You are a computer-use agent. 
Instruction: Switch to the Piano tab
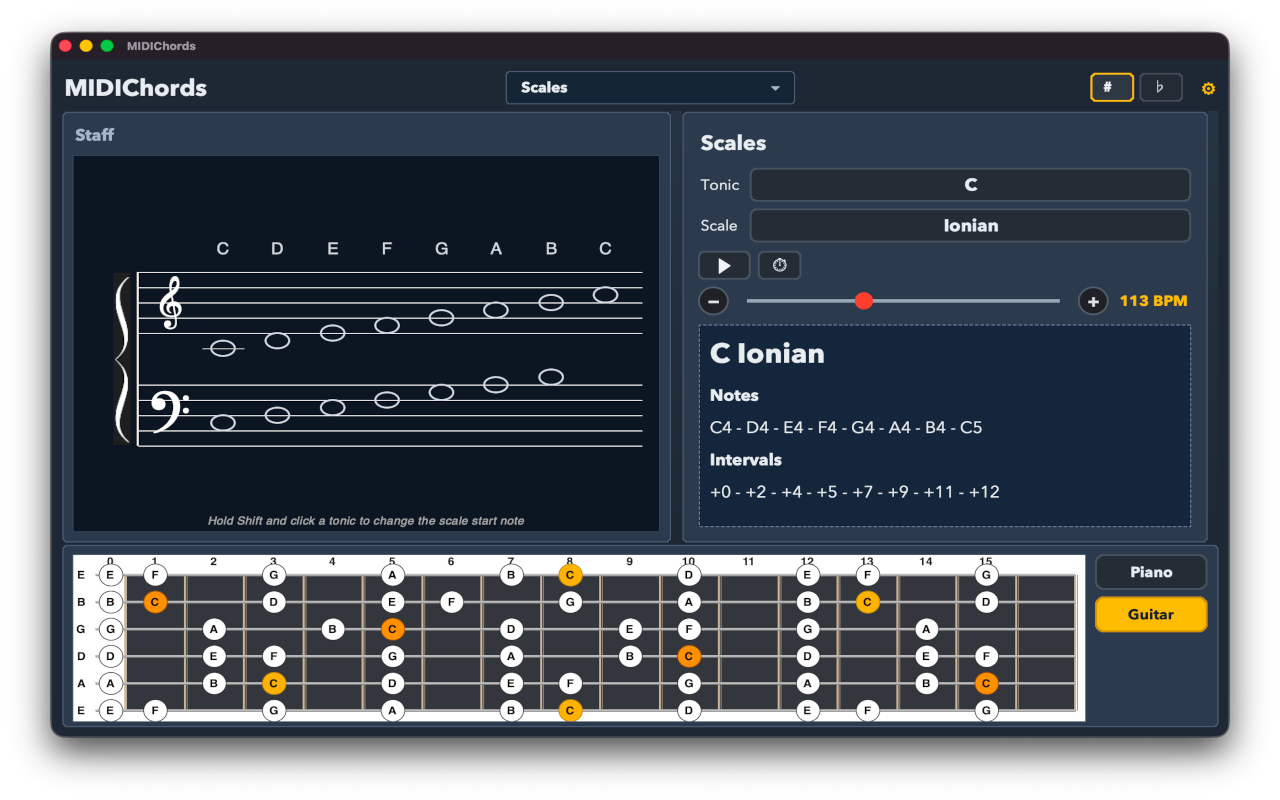tap(1150, 571)
